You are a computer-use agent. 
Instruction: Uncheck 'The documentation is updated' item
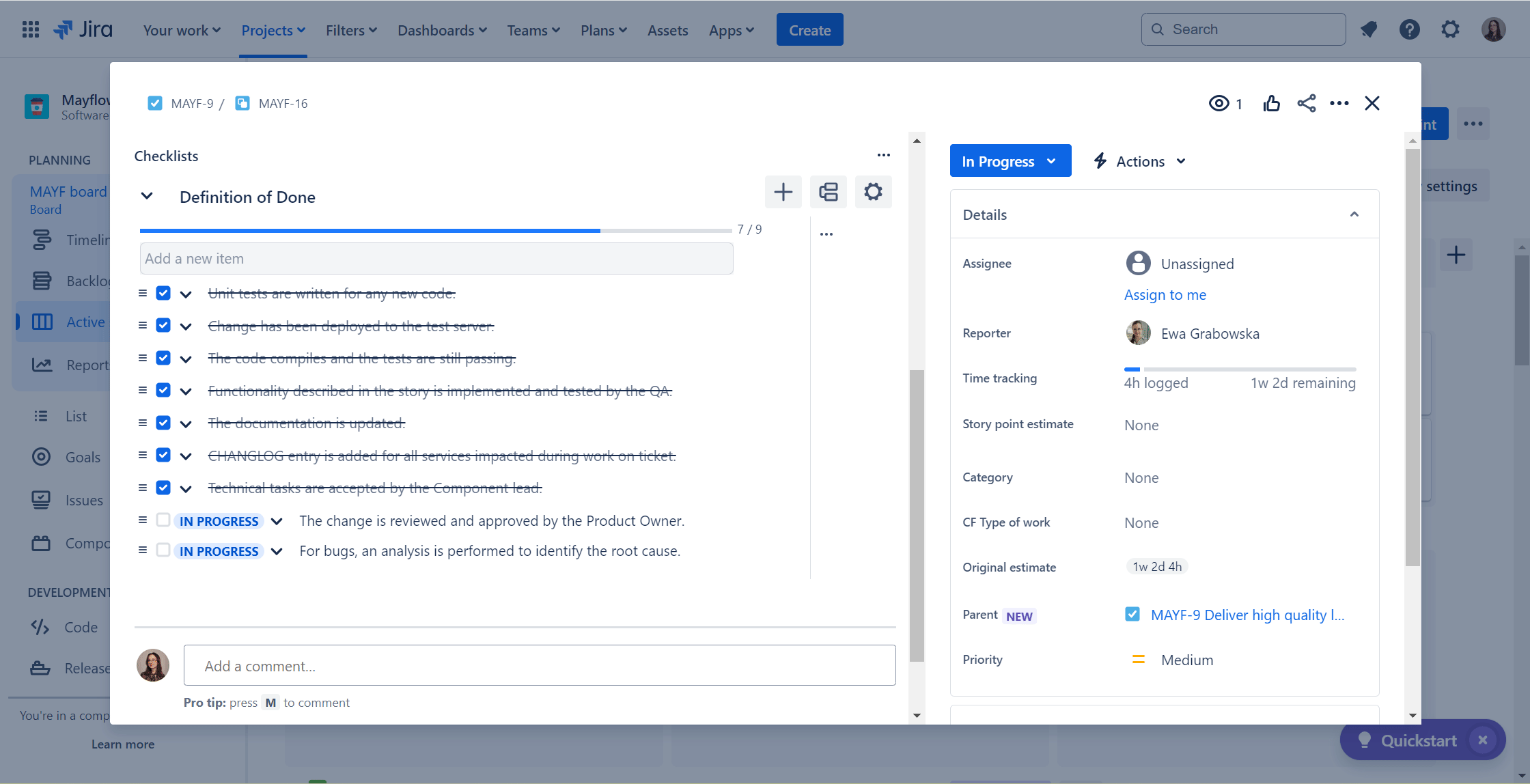(x=163, y=423)
